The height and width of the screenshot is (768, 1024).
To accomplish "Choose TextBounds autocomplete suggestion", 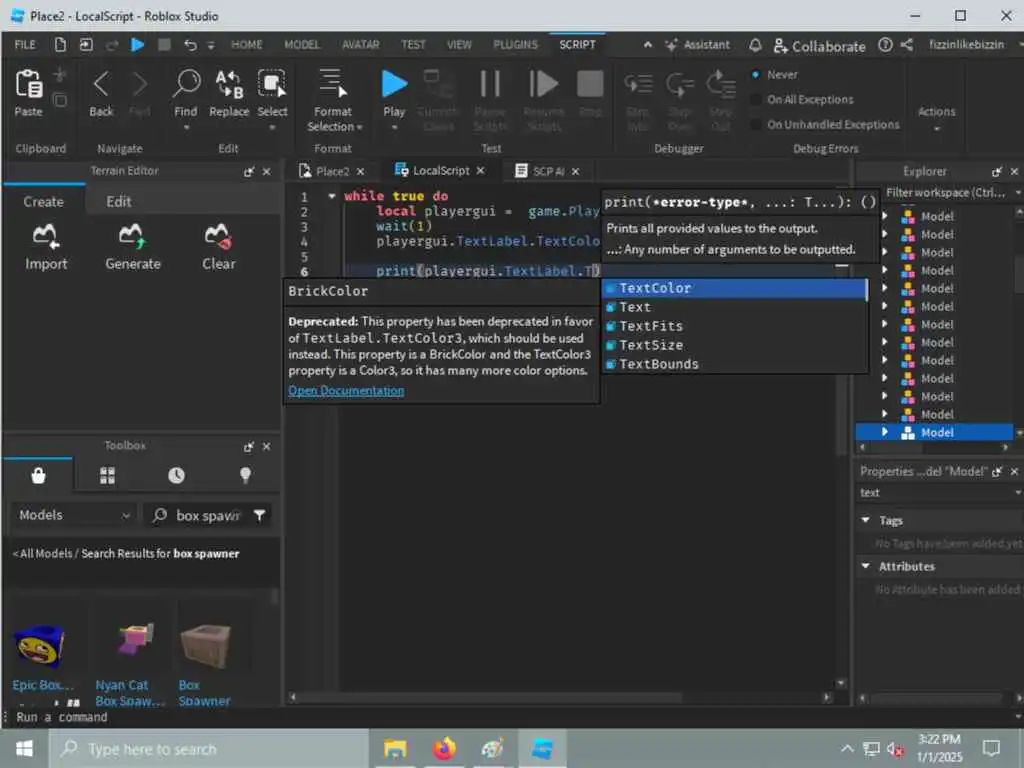I will tap(734, 364).
